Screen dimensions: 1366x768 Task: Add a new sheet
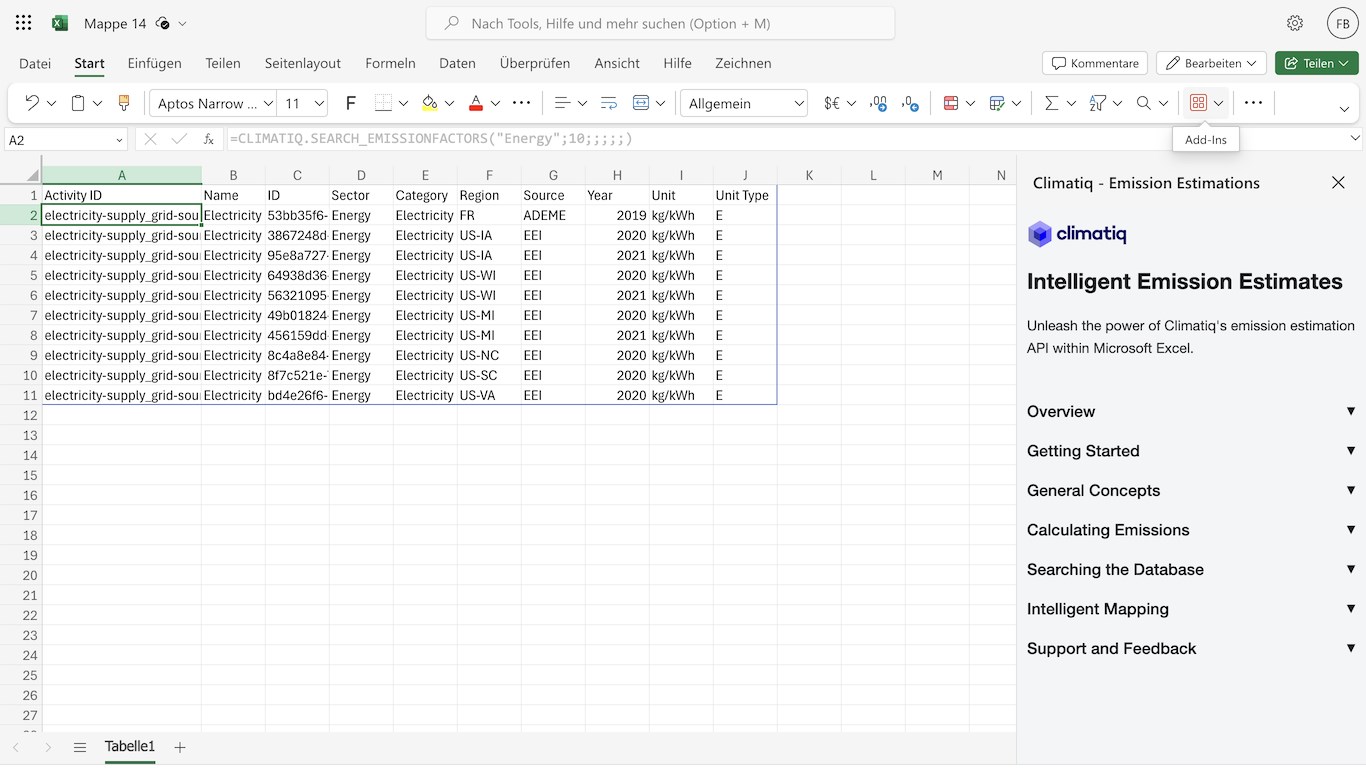pos(180,747)
